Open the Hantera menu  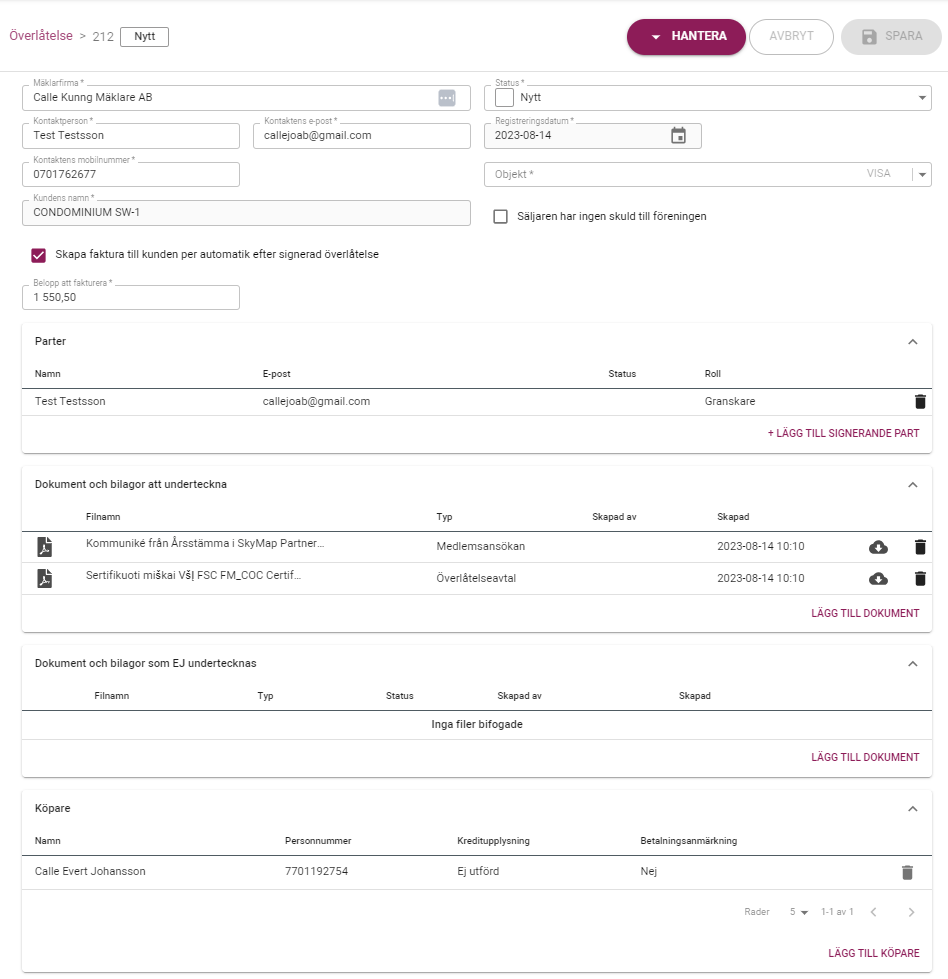pos(686,37)
